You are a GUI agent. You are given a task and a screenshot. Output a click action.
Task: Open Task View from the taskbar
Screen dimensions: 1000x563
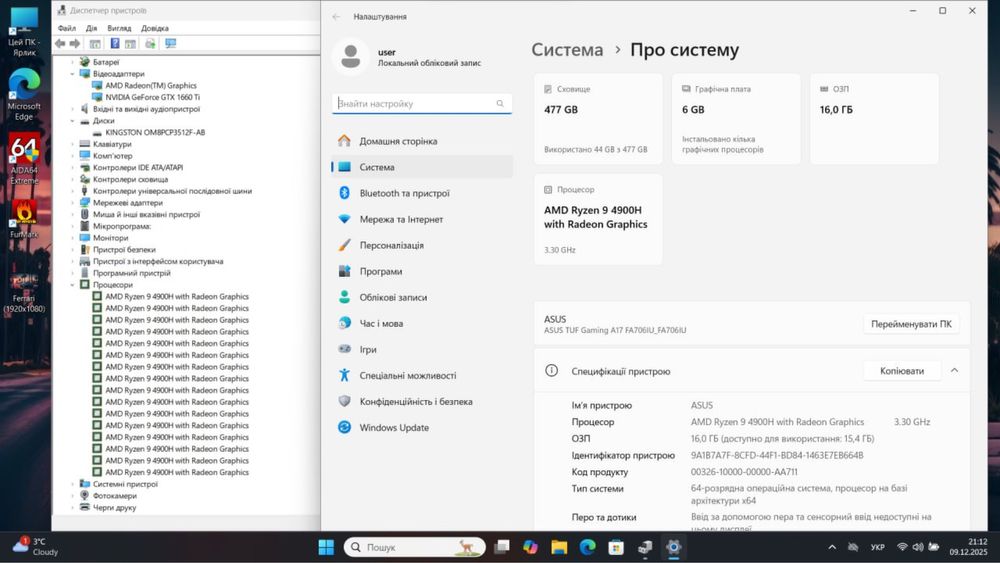click(502, 547)
